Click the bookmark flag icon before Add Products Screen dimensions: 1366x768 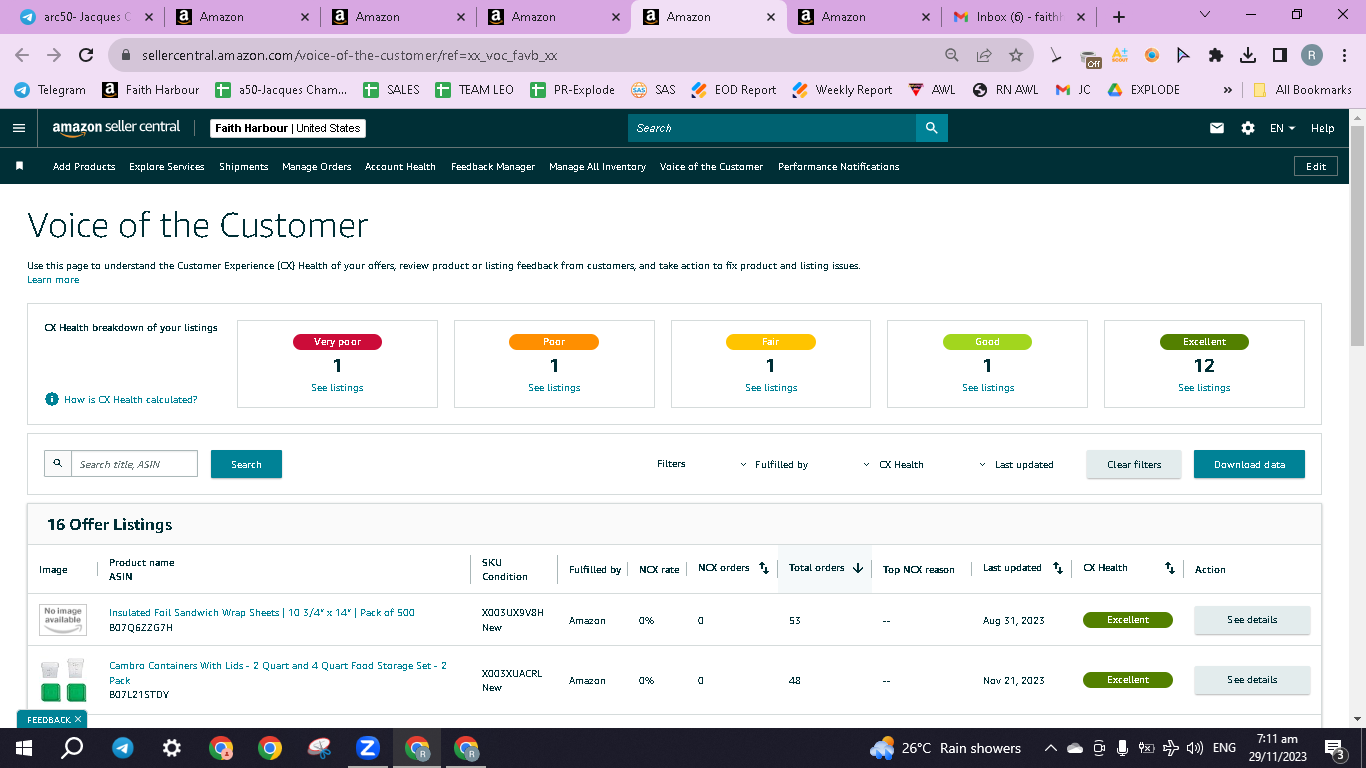click(x=19, y=166)
